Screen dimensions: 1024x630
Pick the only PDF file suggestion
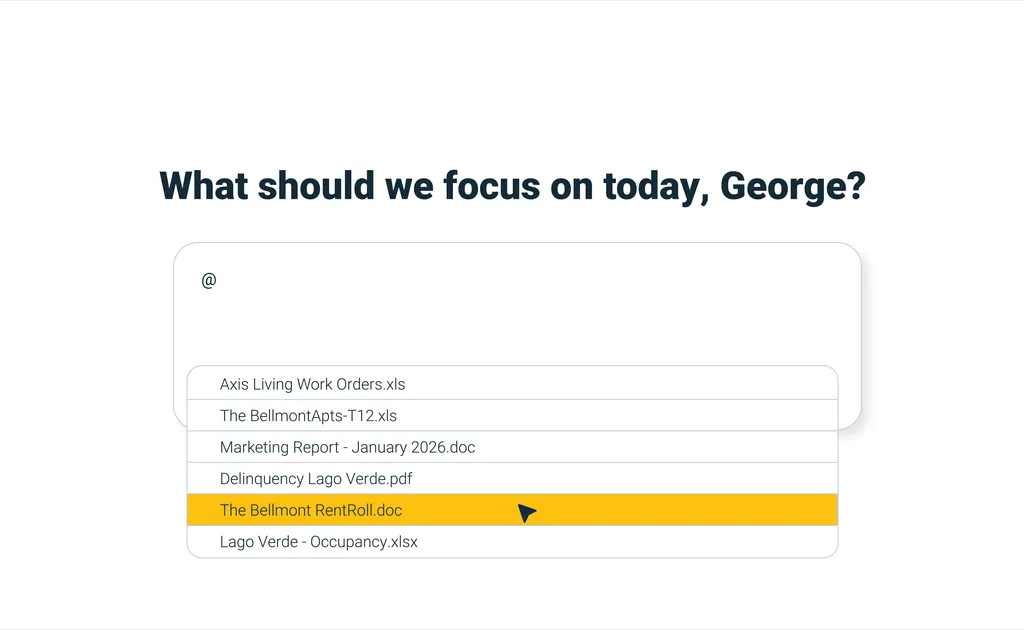coord(316,479)
